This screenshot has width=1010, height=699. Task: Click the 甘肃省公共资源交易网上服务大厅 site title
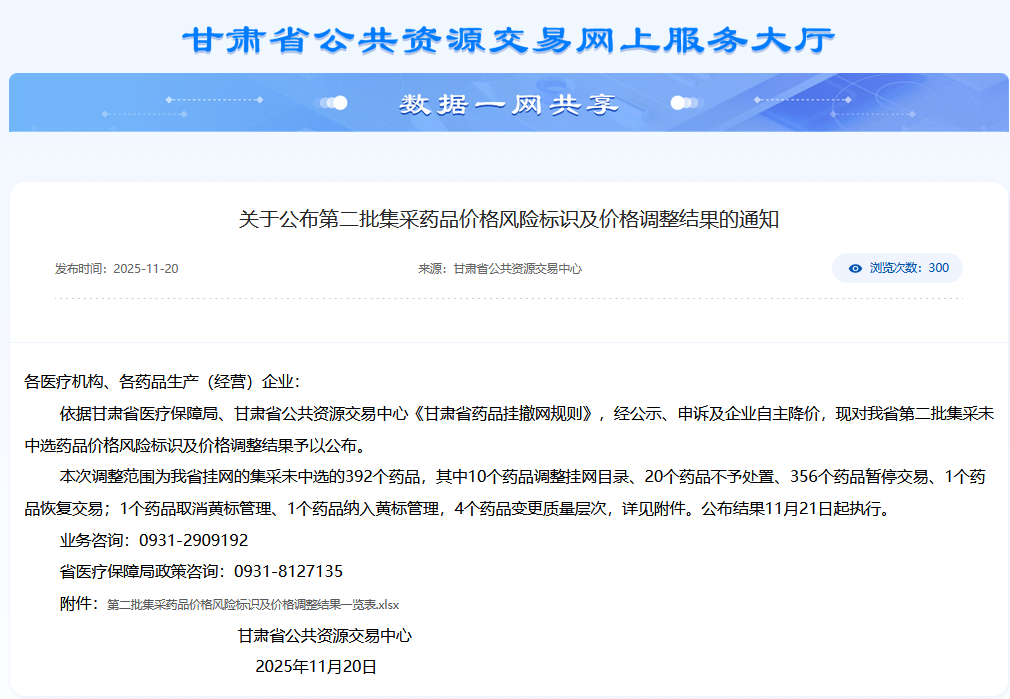(x=508, y=41)
